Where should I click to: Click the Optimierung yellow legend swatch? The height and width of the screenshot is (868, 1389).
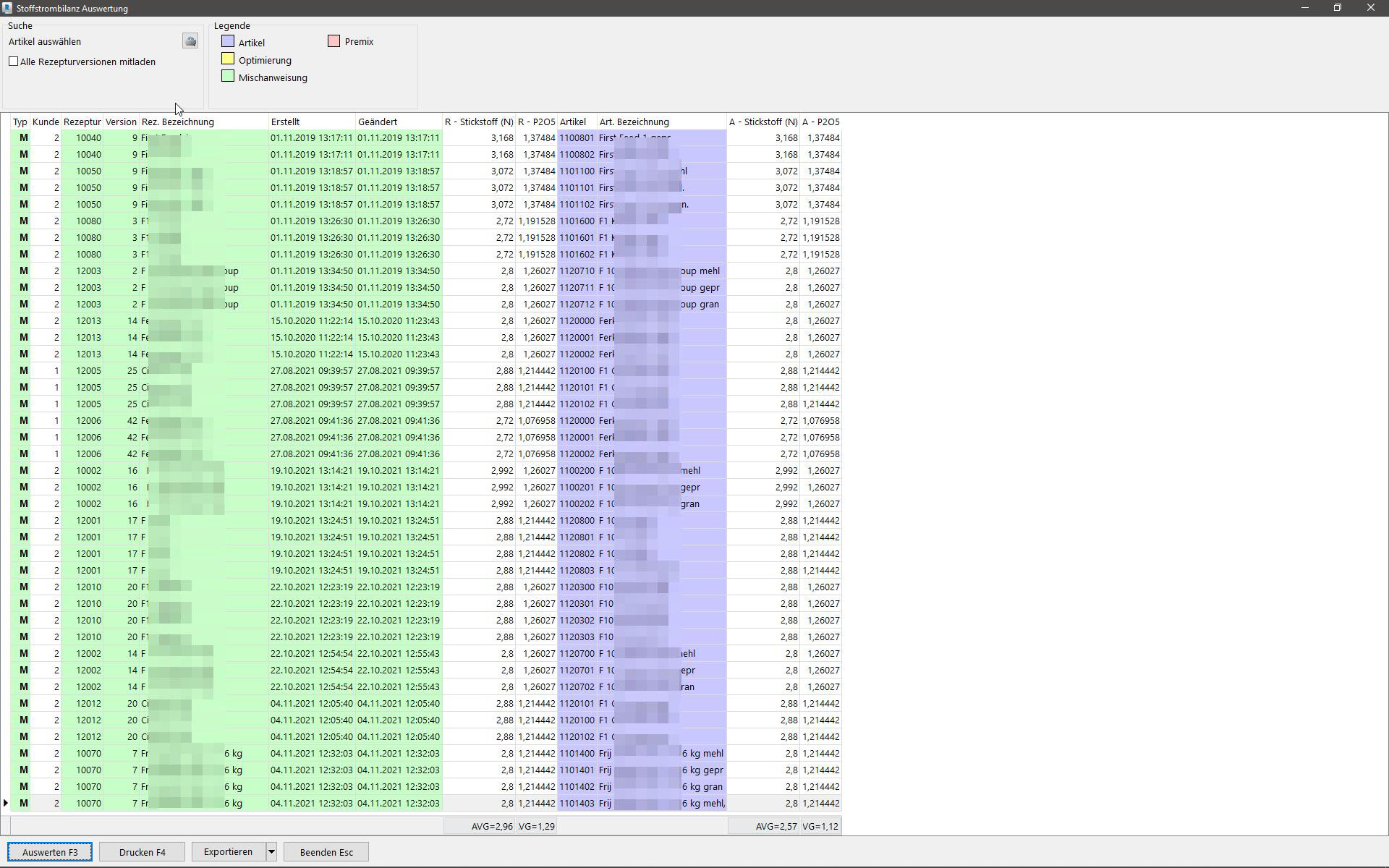228,59
